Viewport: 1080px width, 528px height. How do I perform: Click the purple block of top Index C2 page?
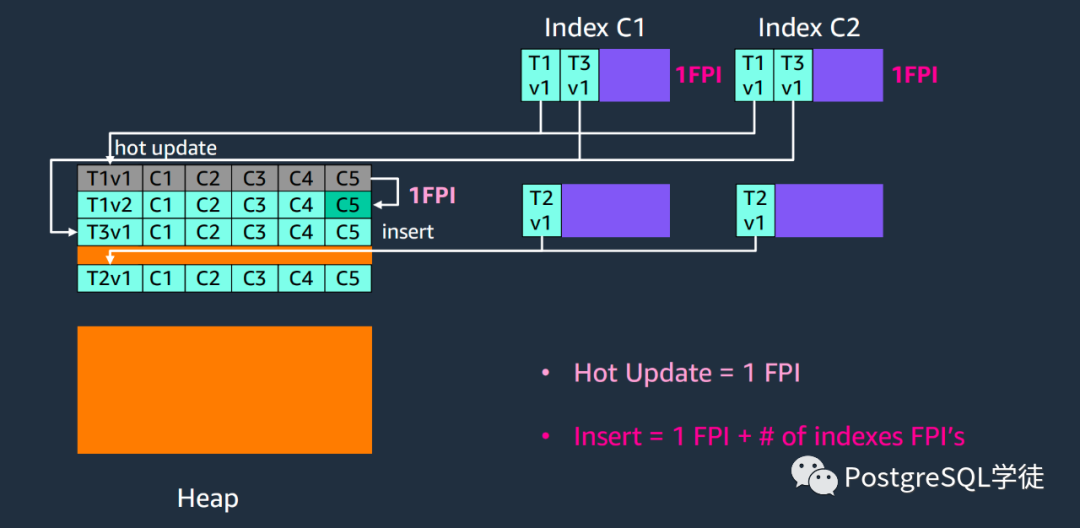(849, 76)
